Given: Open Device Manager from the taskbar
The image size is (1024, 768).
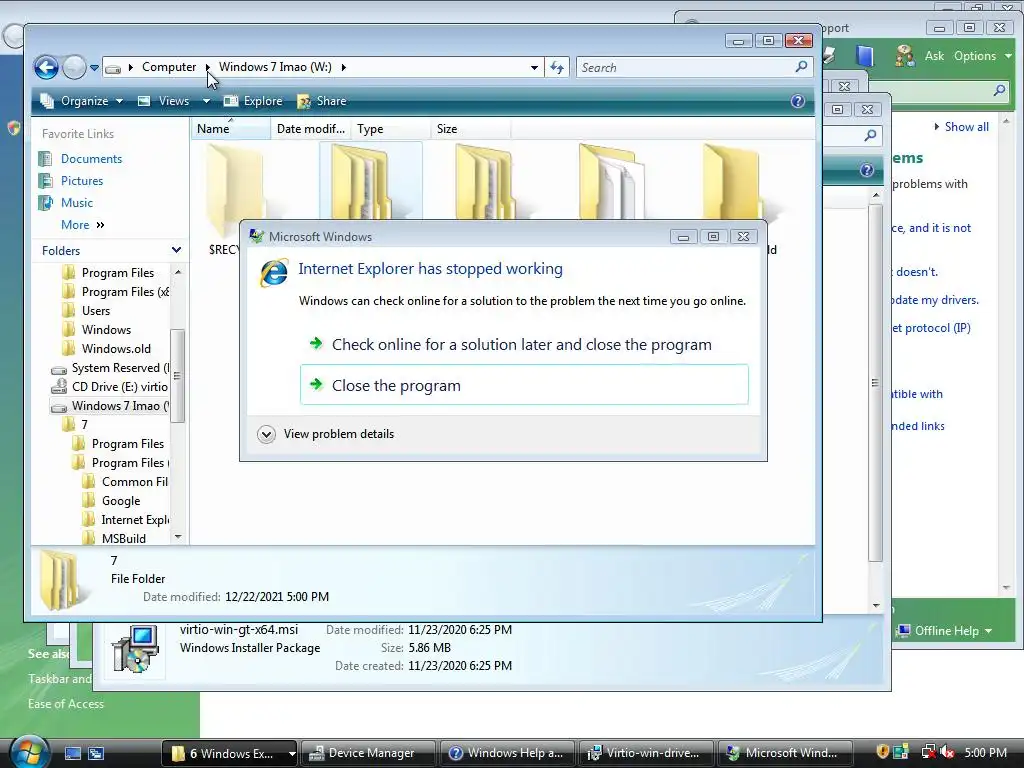Looking at the screenshot, I should coord(369,754).
